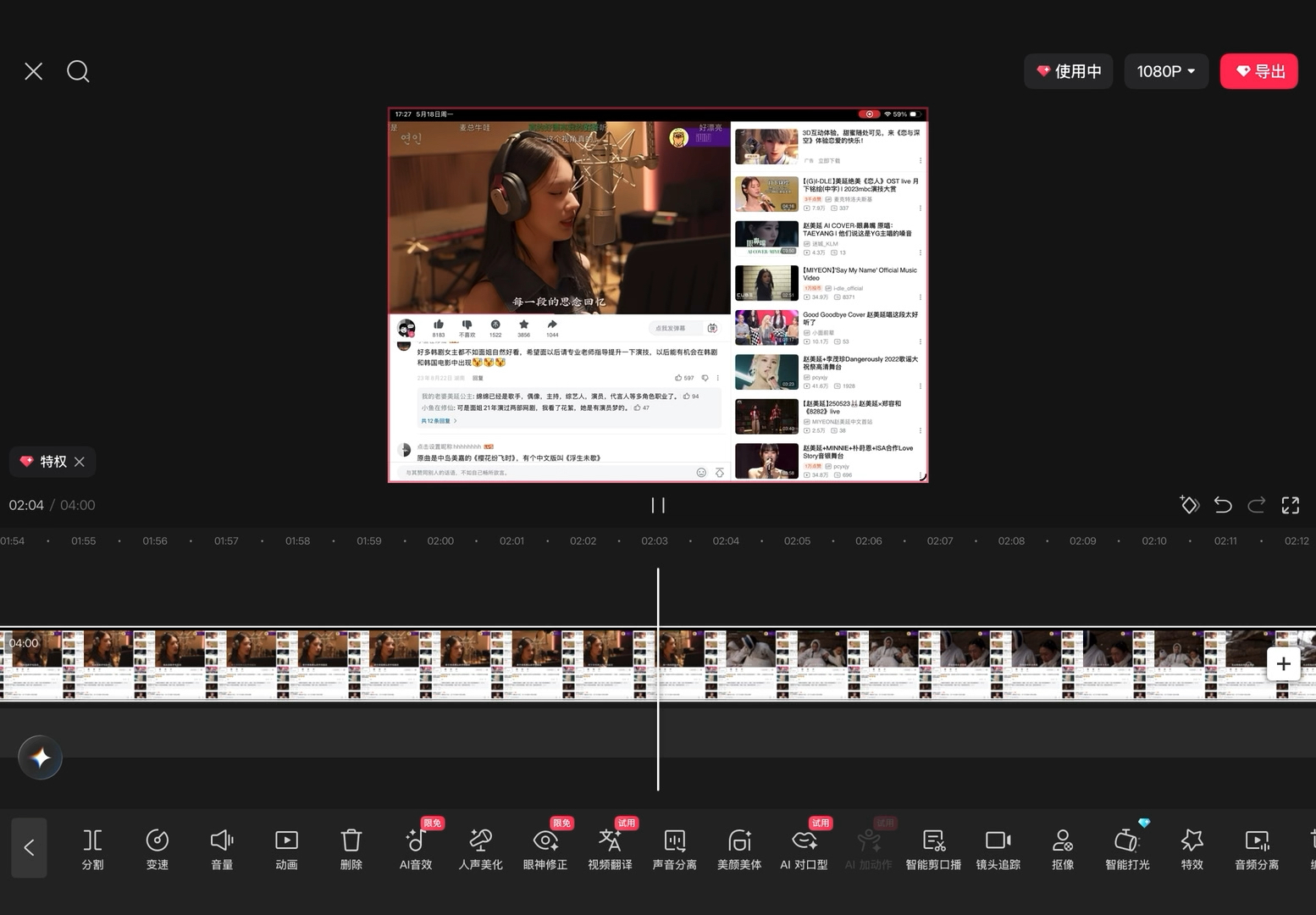Click the 特权 privilege label

click(53, 462)
